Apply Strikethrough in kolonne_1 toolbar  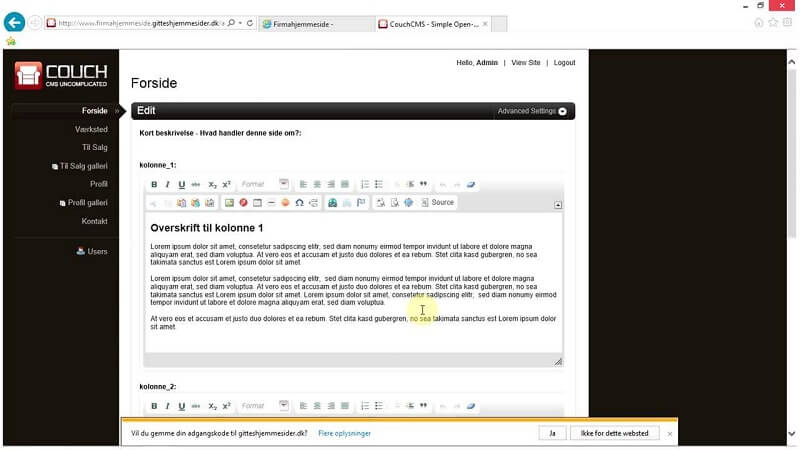[196, 184]
